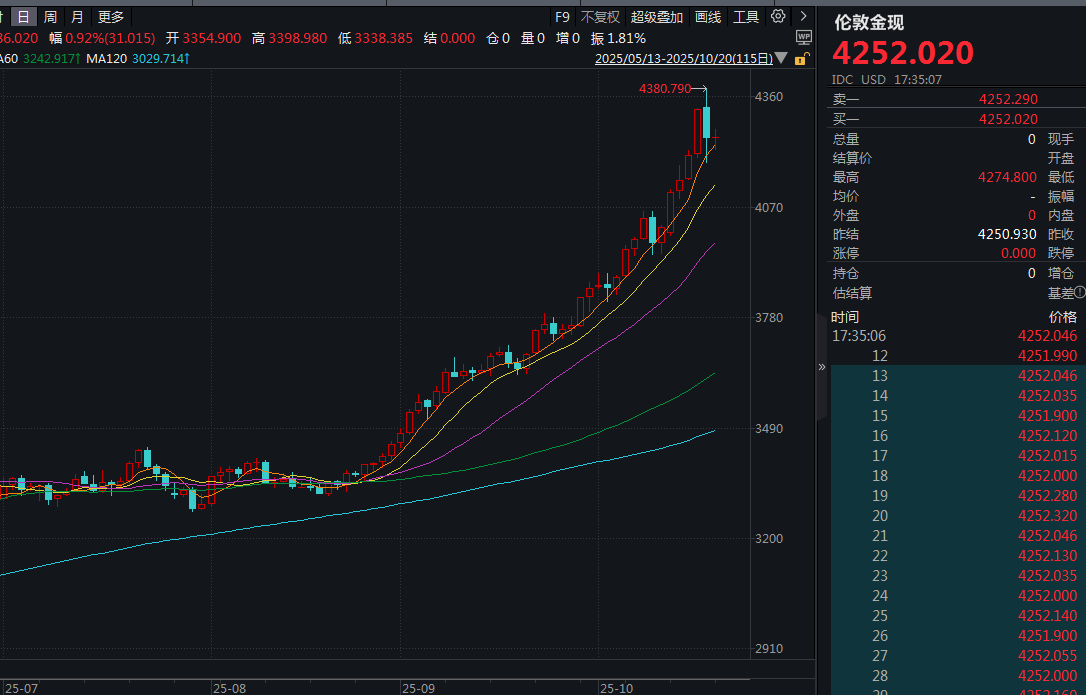The width and height of the screenshot is (1086, 695).
Task: Expand the date range dropdown triangle
Action: (x=781, y=59)
